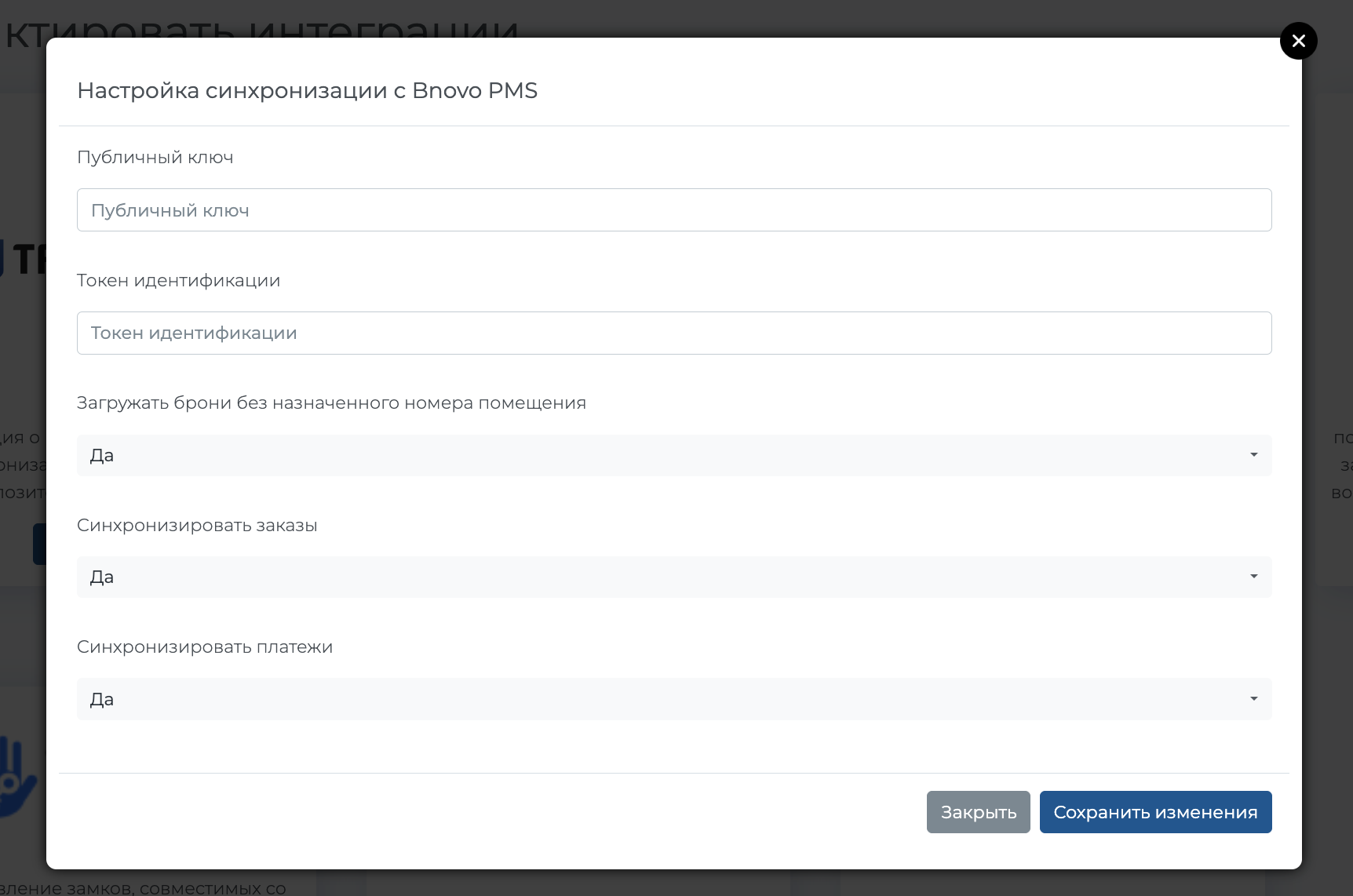Image resolution: width=1353 pixels, height=896 pixels.
Task: Open the Синхронизировать заказы dropdown
Action: [x=674, y=577]
